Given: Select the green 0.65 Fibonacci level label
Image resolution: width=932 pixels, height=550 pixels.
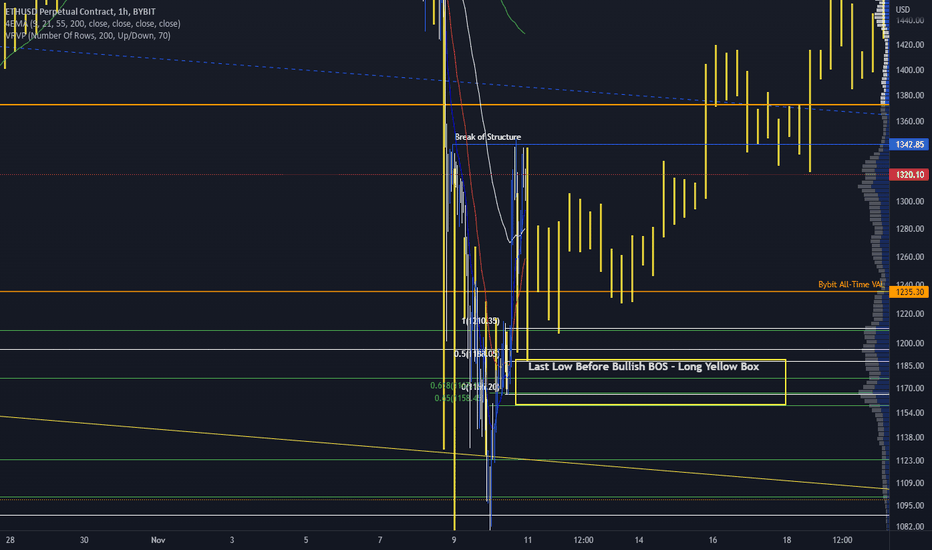Looking at the screenshot, I should point(458,398).
